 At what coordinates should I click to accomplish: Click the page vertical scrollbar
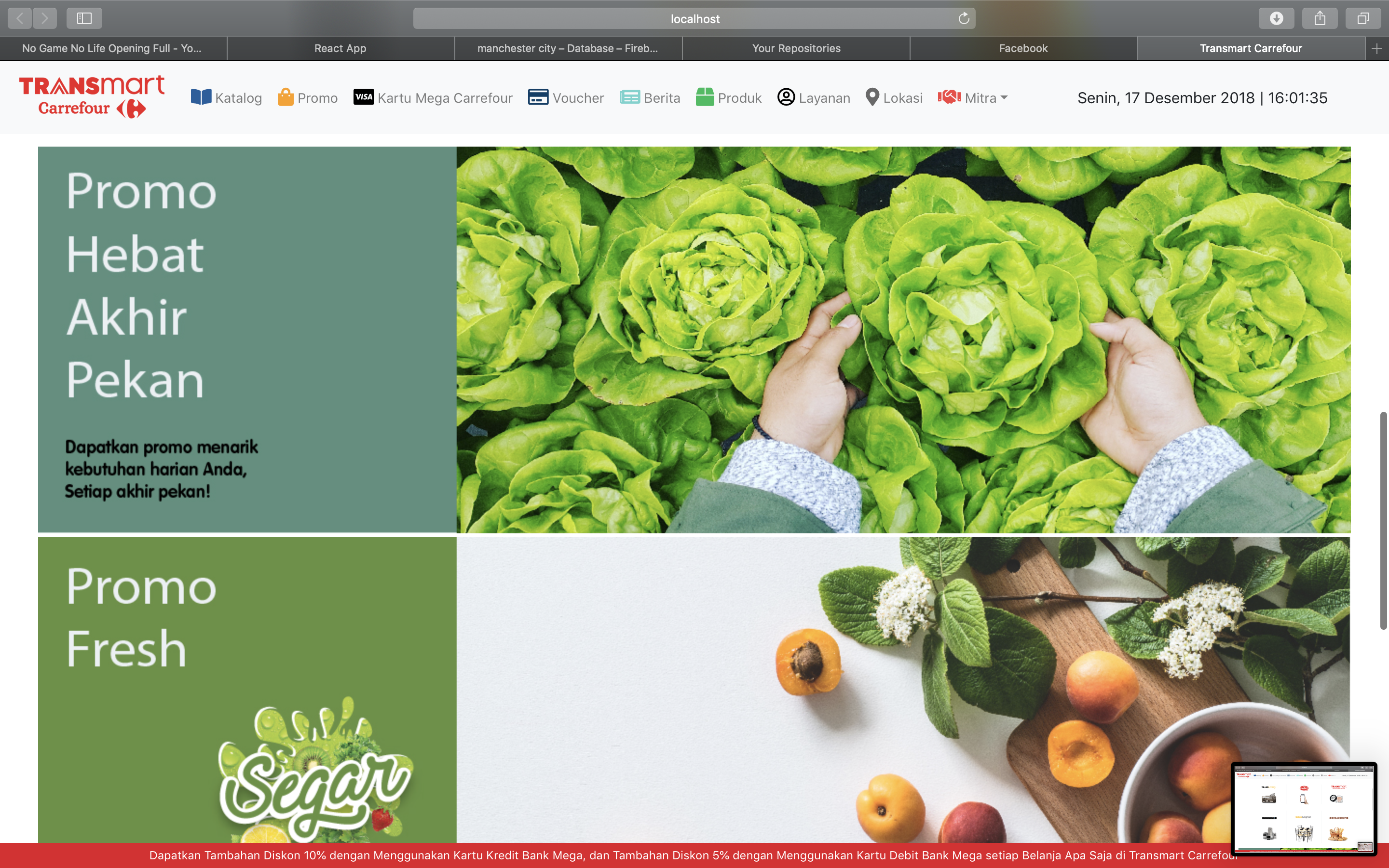1383,519
